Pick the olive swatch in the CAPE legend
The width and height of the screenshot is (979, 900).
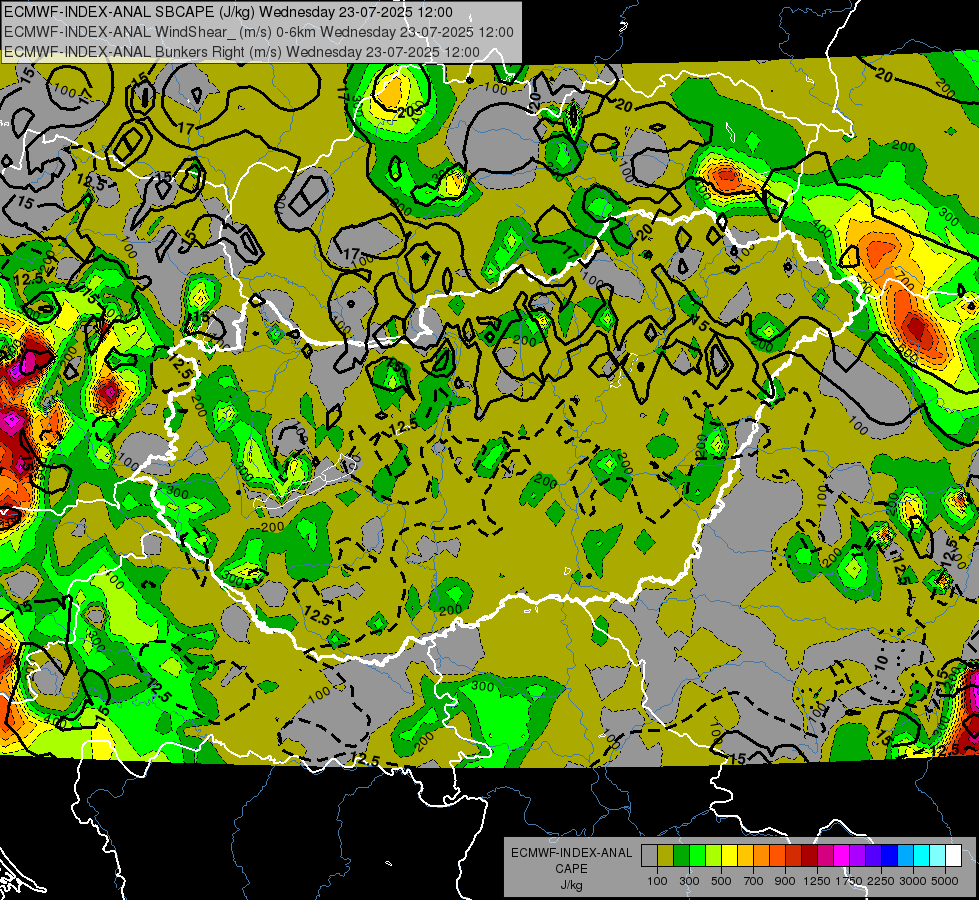click(665, 855)
